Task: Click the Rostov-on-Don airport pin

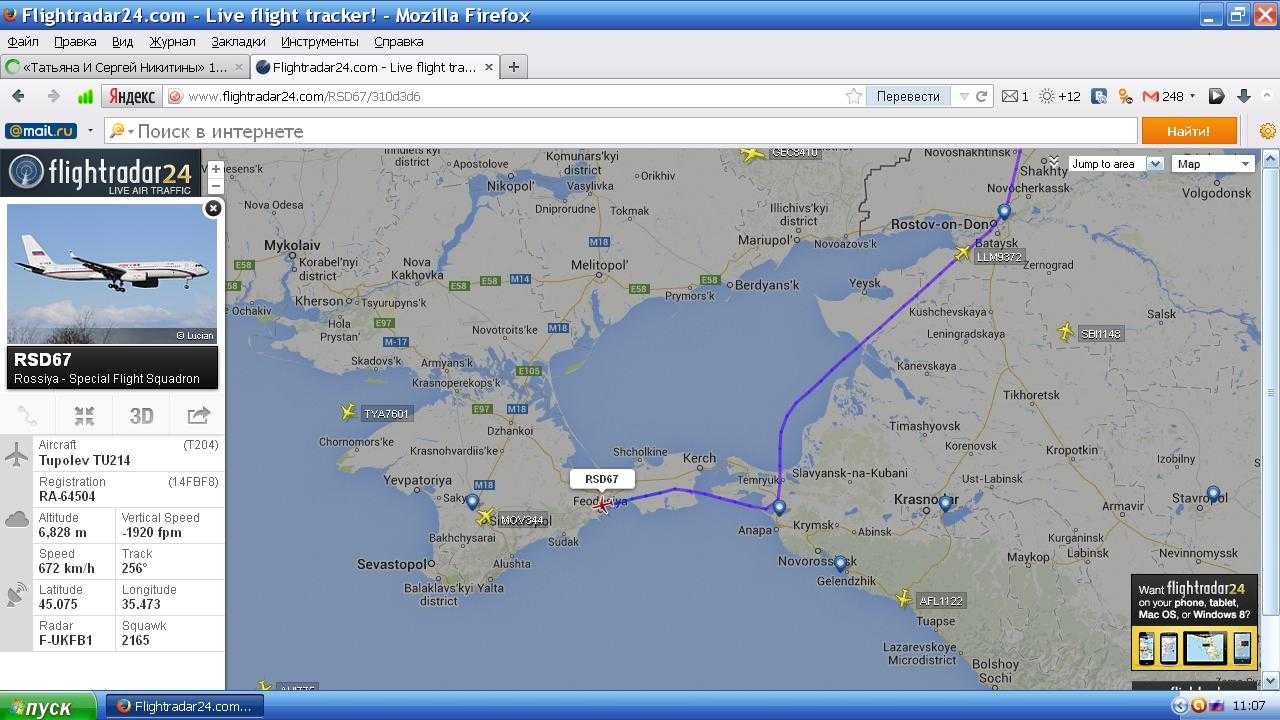Action: click(x=1003, y=212)
